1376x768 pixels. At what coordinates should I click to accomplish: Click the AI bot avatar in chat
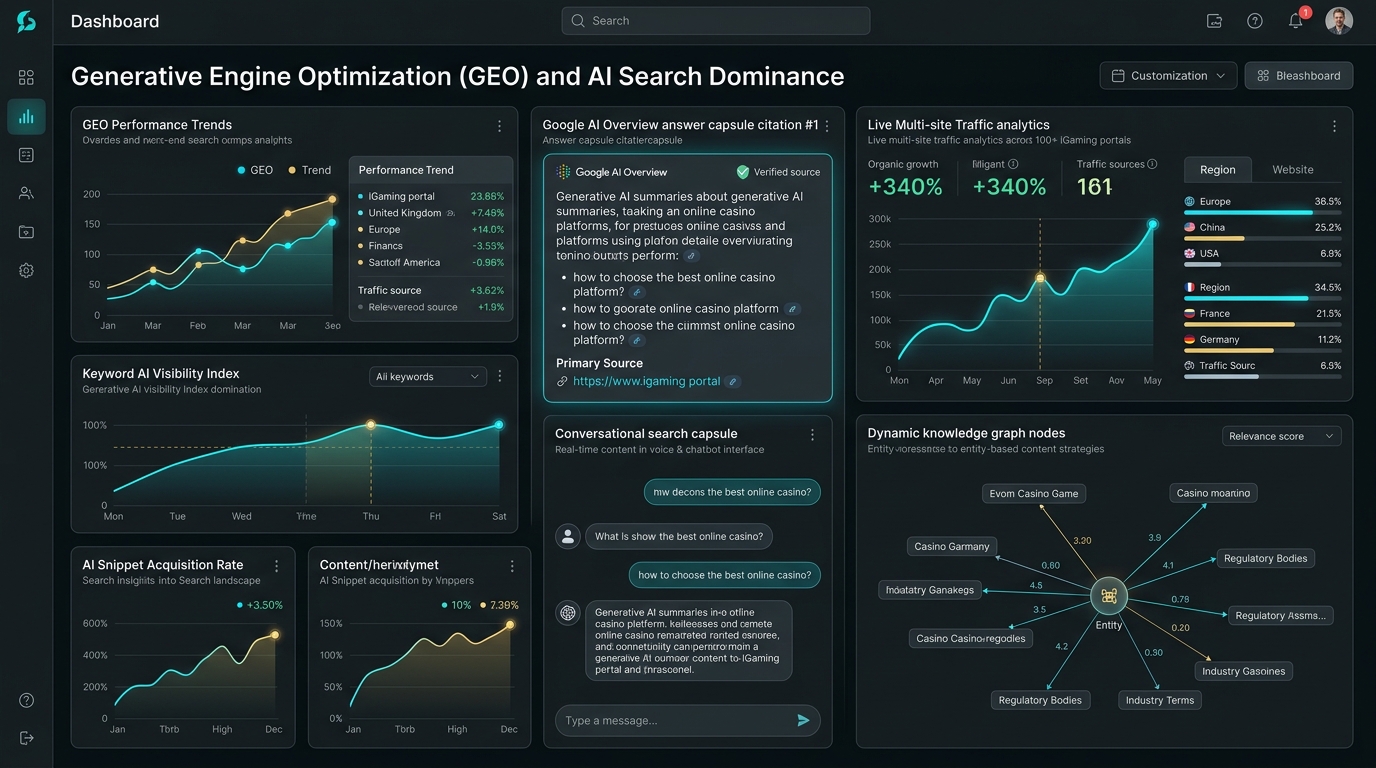click(568, 613)
